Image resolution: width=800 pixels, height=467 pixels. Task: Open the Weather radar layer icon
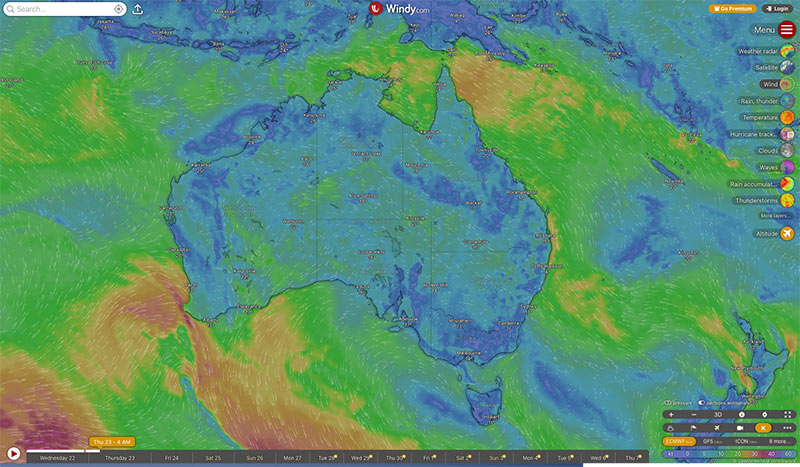787,51
